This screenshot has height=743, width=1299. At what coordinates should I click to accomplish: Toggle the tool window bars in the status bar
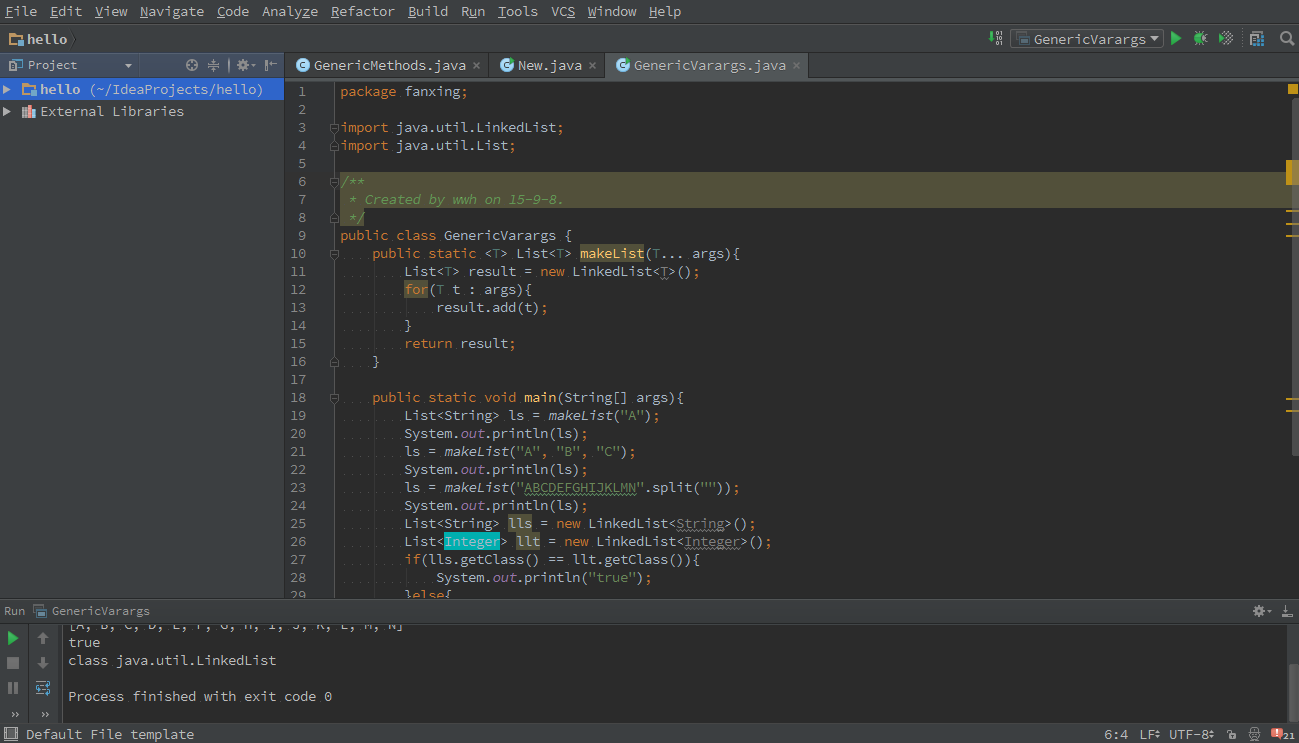[10, 734]
